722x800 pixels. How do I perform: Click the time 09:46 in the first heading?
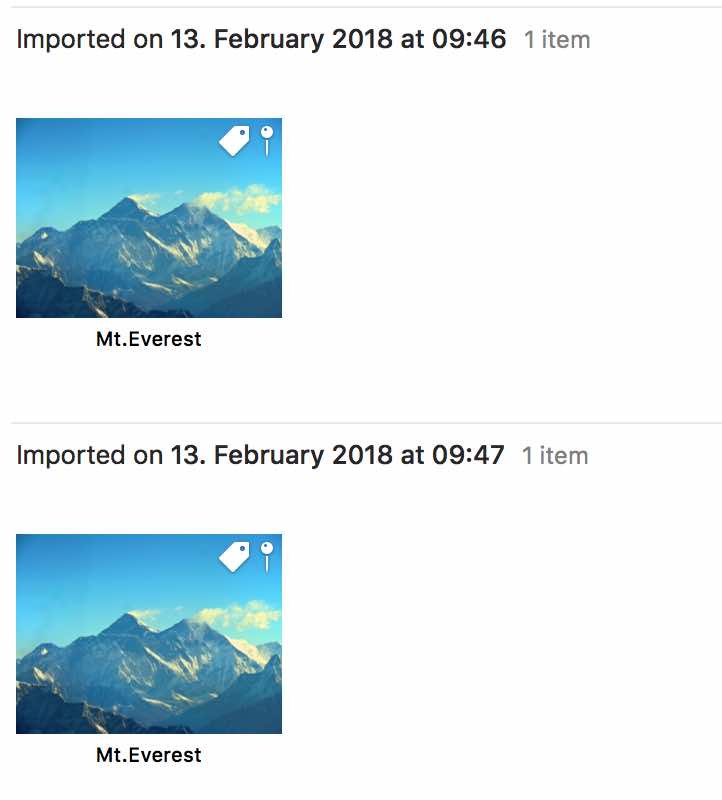469,39
